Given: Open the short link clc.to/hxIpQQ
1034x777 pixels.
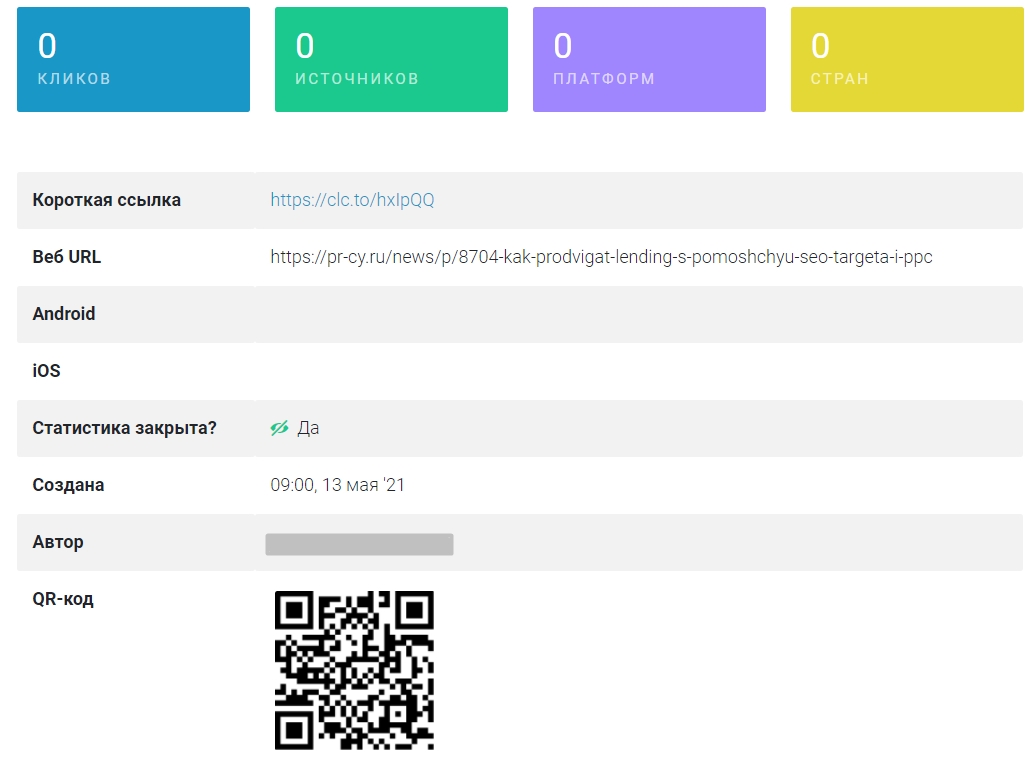Looking at the screenshot, I should click(x=352, y=200).
